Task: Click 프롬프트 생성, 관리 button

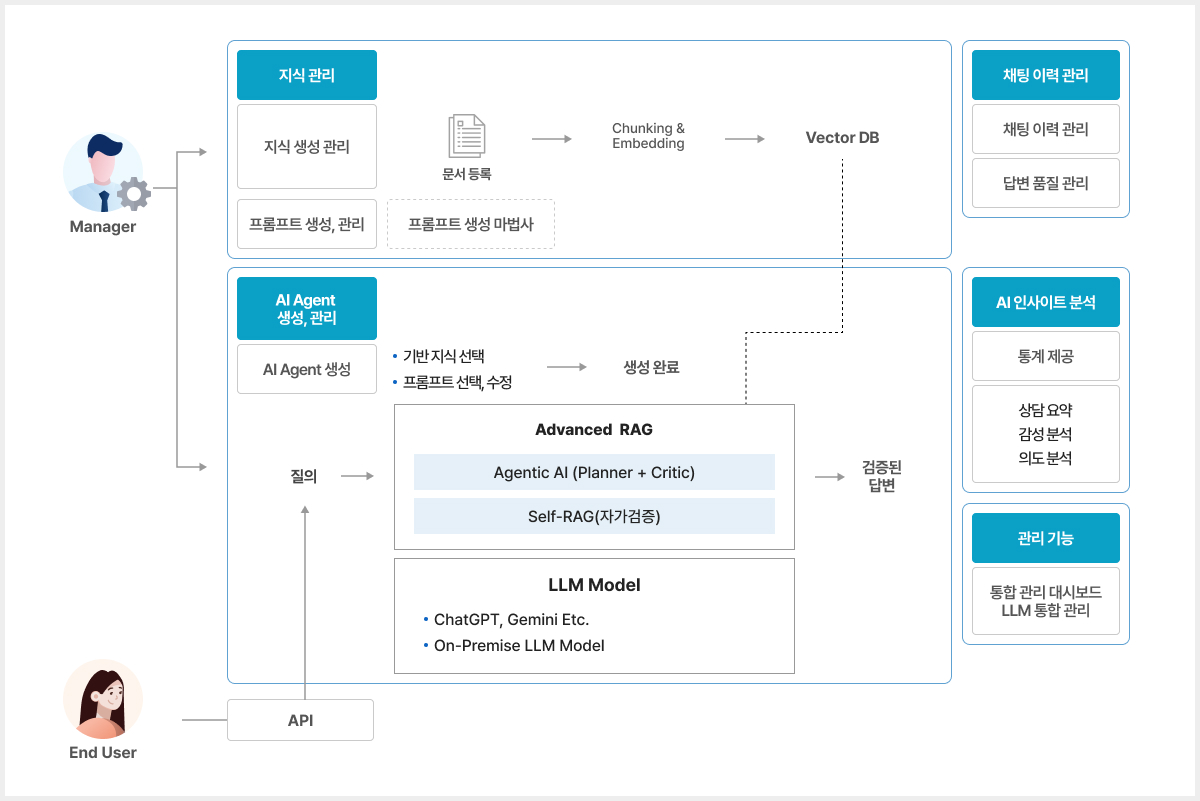Action: [307, 224]
